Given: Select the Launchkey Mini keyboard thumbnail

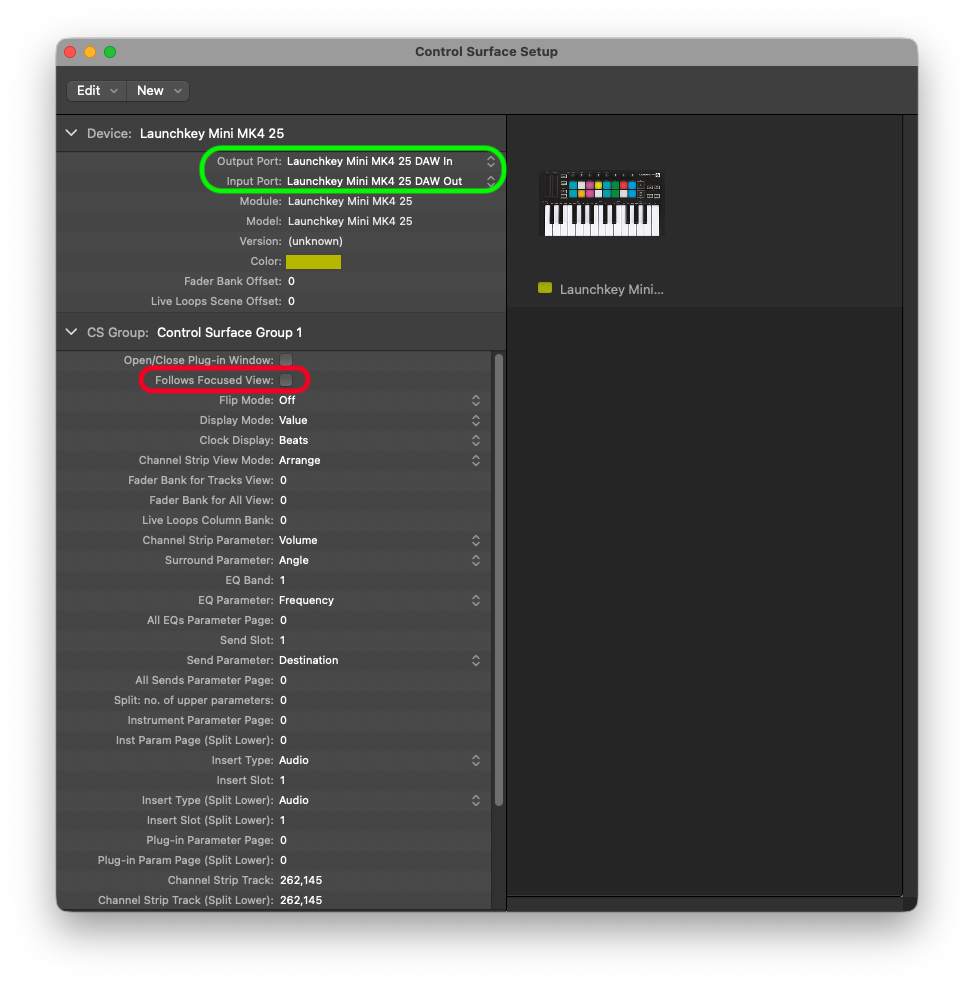Looking at the screenshot, I should point(602,204).
